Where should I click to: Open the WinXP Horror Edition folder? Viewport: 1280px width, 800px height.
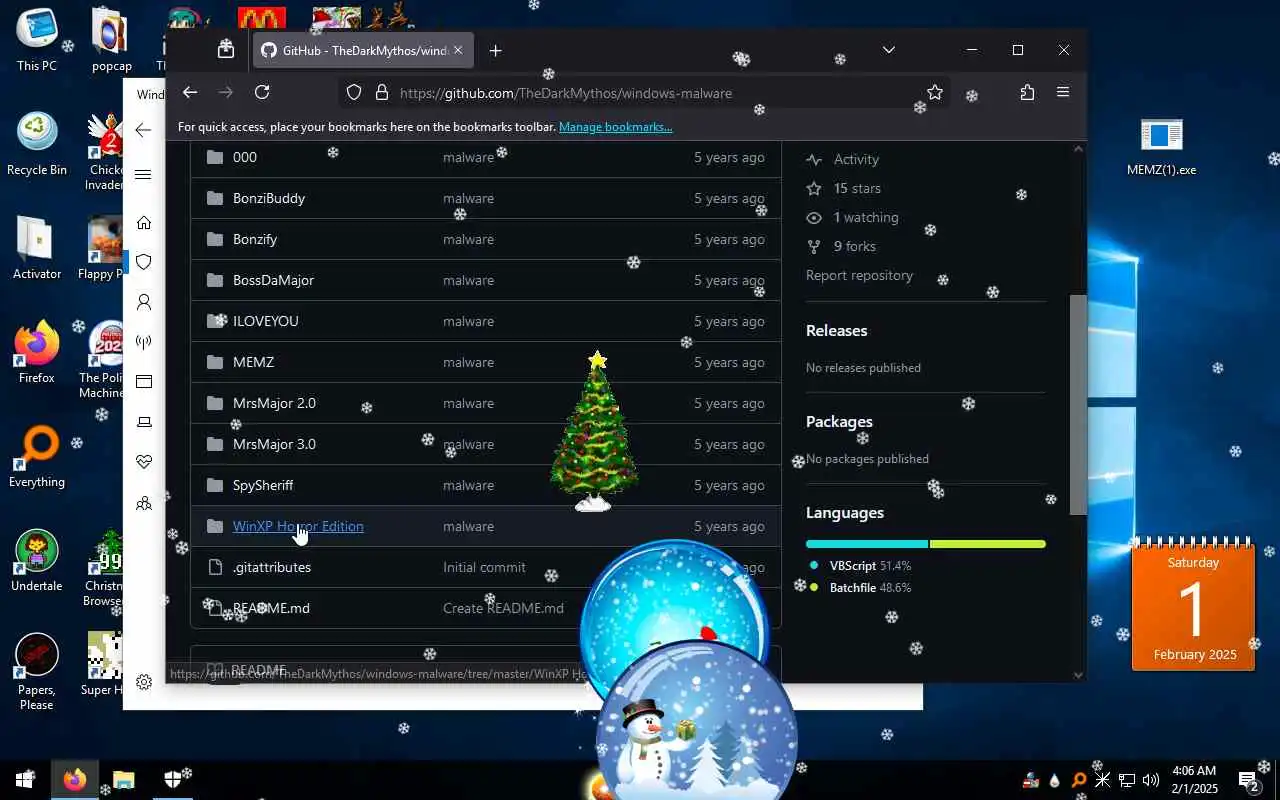click(x=298, y=526)
